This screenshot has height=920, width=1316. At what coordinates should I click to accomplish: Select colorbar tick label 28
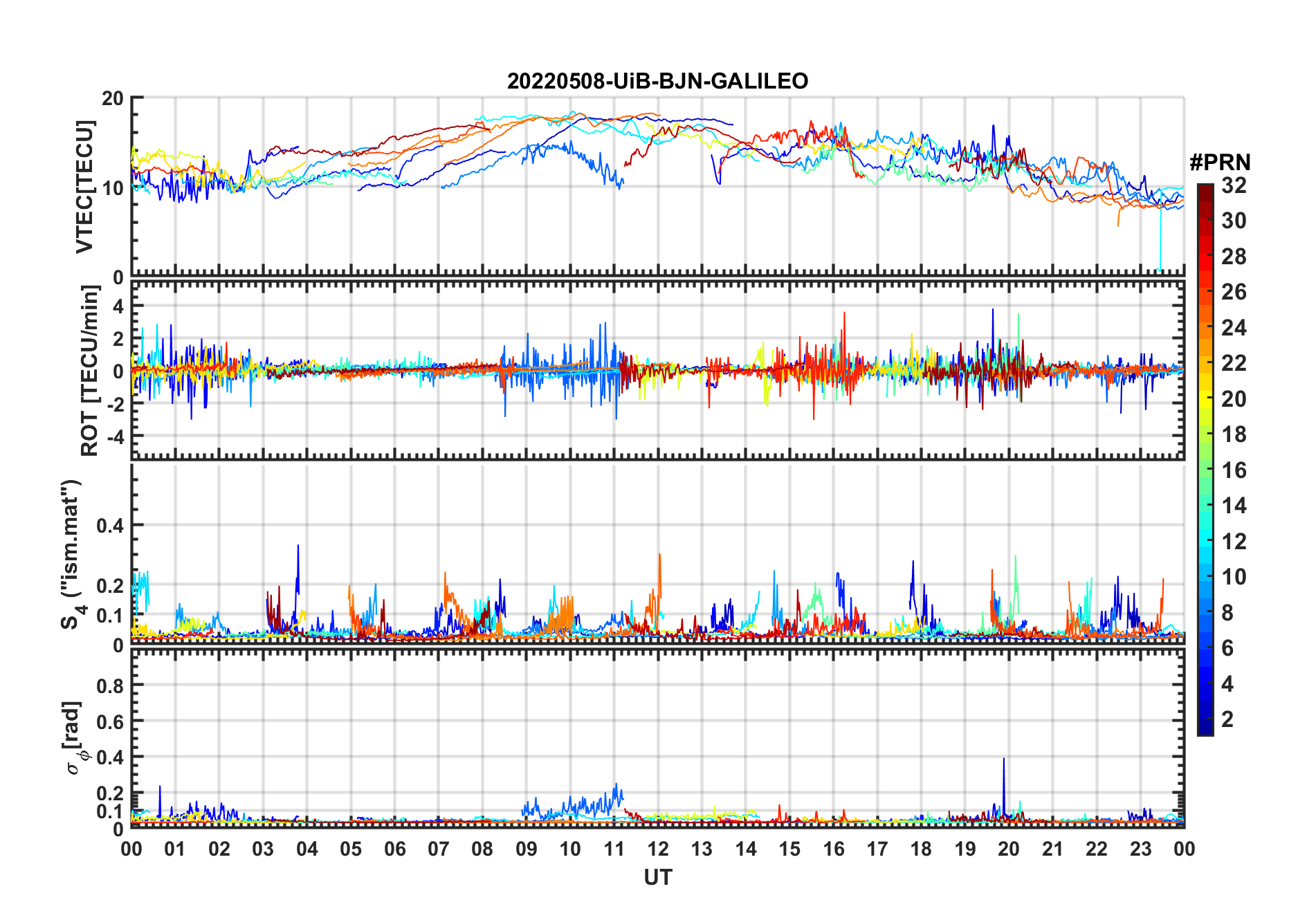[x=1234, y=257]
